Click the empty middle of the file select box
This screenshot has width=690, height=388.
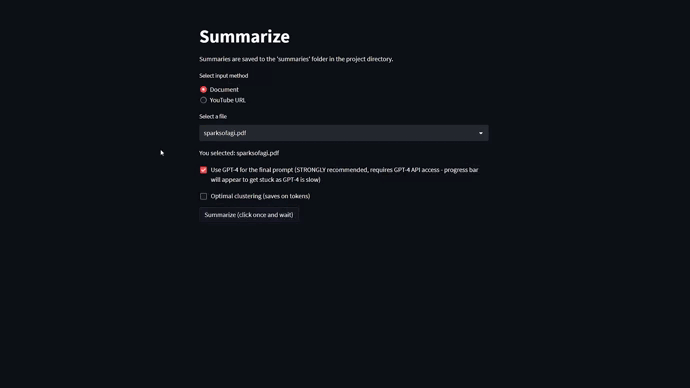361,133
